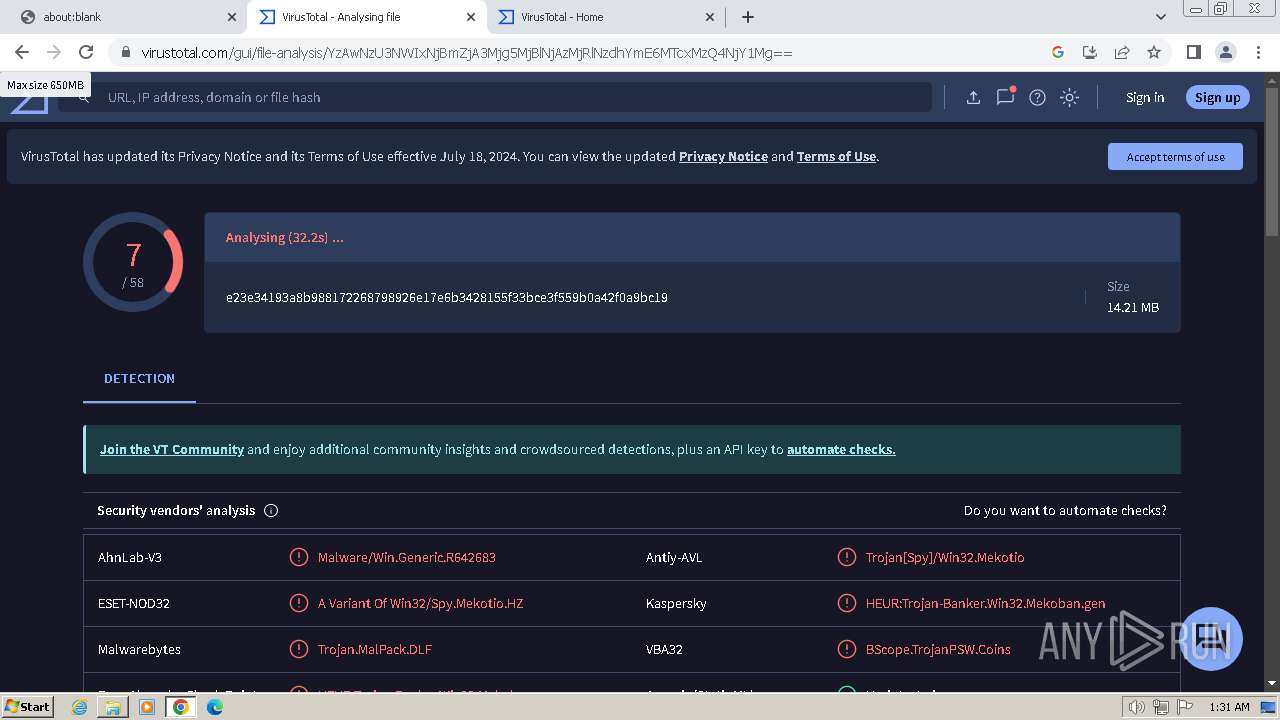The height and width of the screenshot is (720, 1280).
Task: Go back with browser back arrow
Action: coord(22,52)
